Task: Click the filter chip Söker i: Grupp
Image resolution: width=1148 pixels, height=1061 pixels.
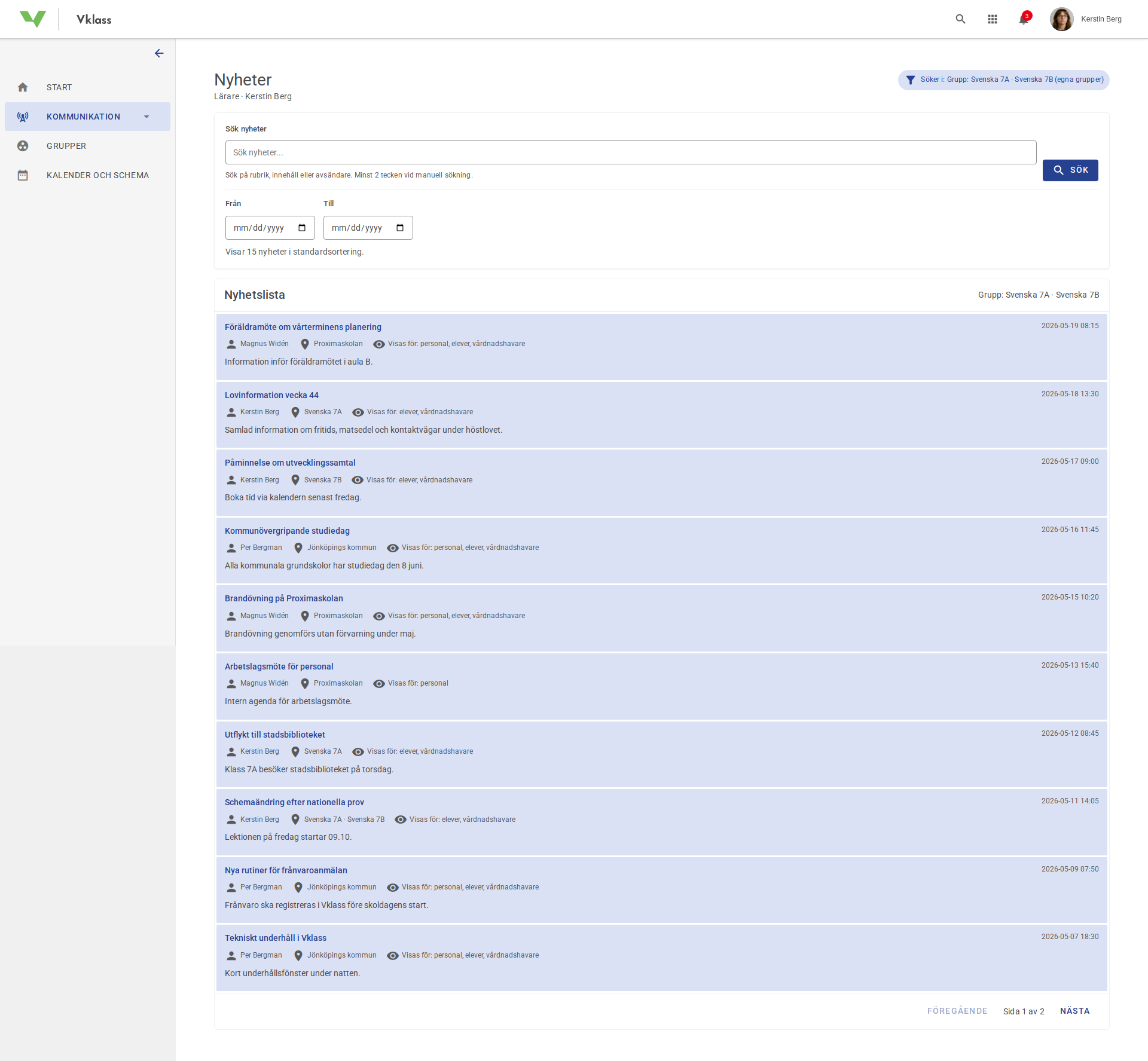Action: point(1003,80)
